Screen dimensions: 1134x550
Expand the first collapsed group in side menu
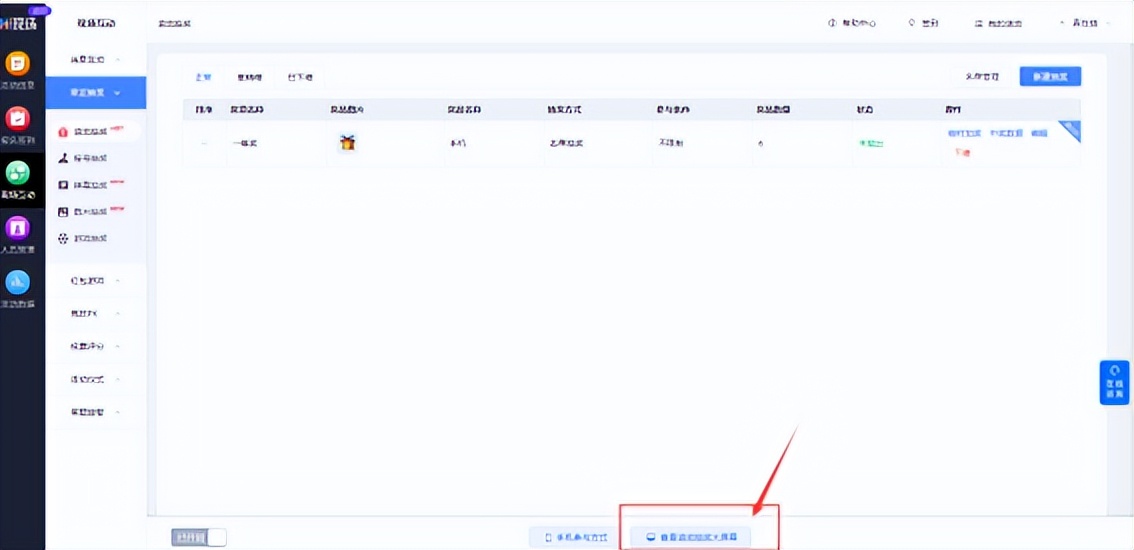pos(96,60)
